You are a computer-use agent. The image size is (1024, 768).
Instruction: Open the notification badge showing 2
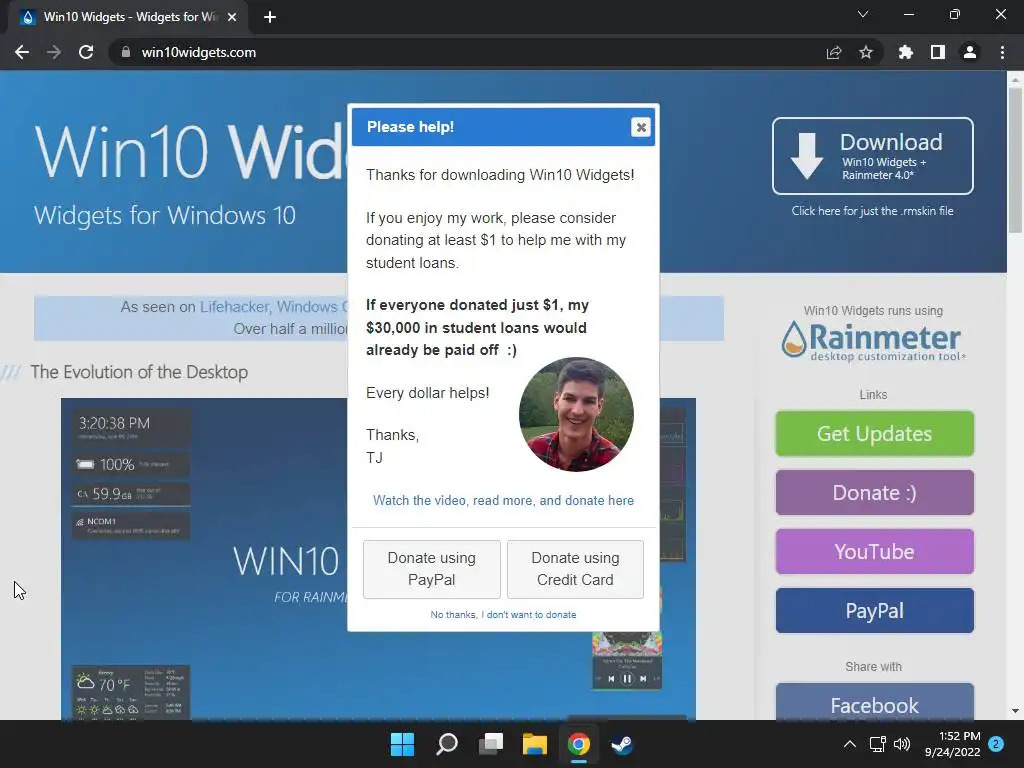(x=996, y=744)
